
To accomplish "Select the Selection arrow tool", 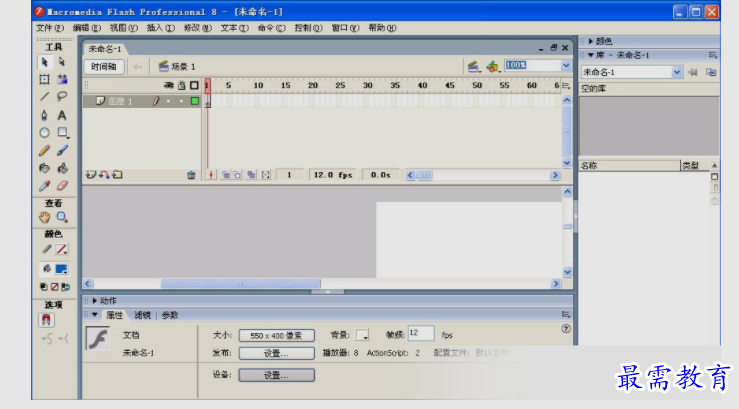I will (44, 62).
